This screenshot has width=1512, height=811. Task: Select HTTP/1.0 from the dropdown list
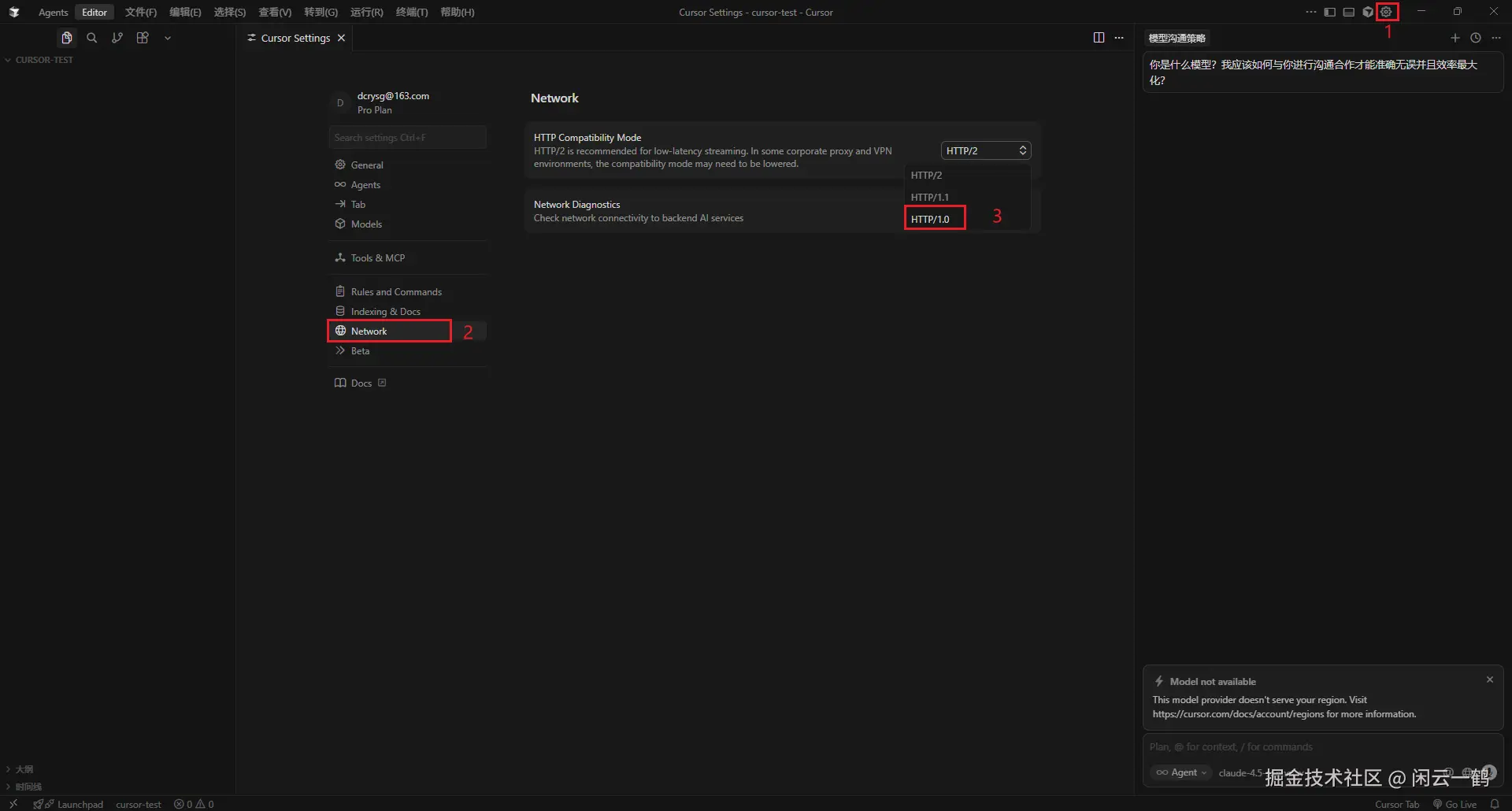(930, 219)
